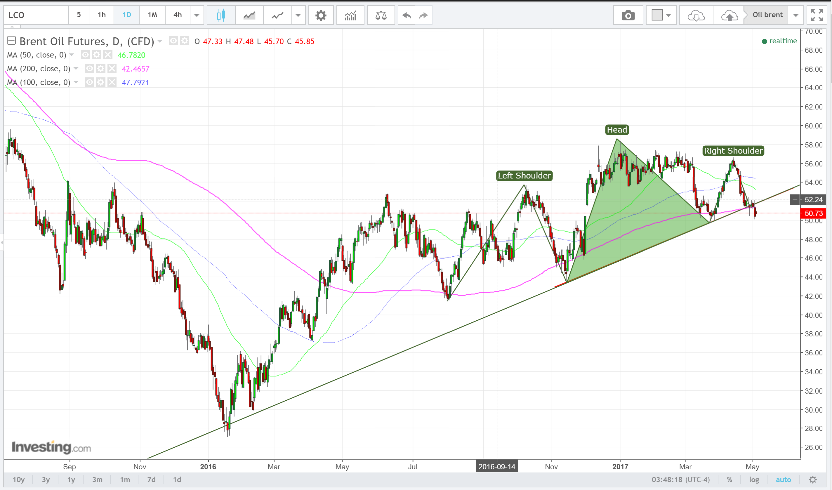Toggle the fullscreen expand icon
This screenshot has height=490, width=832.
[817, 15]
